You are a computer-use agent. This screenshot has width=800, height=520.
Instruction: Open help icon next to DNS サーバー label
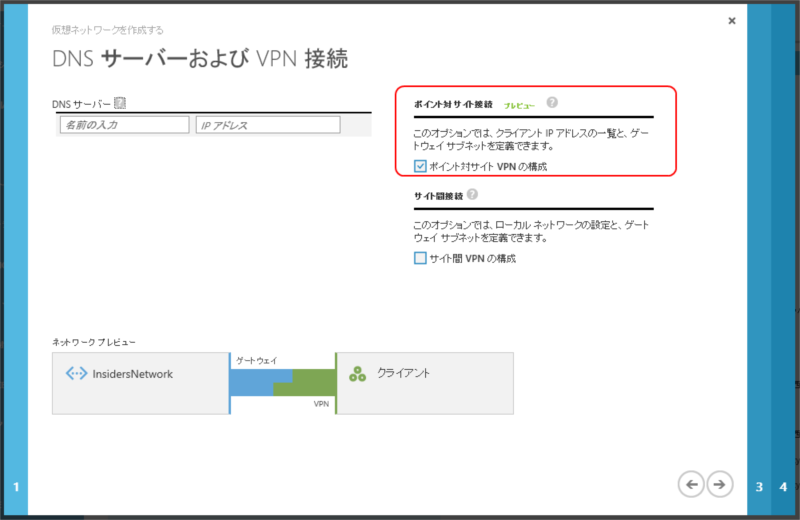click(120, 104)
